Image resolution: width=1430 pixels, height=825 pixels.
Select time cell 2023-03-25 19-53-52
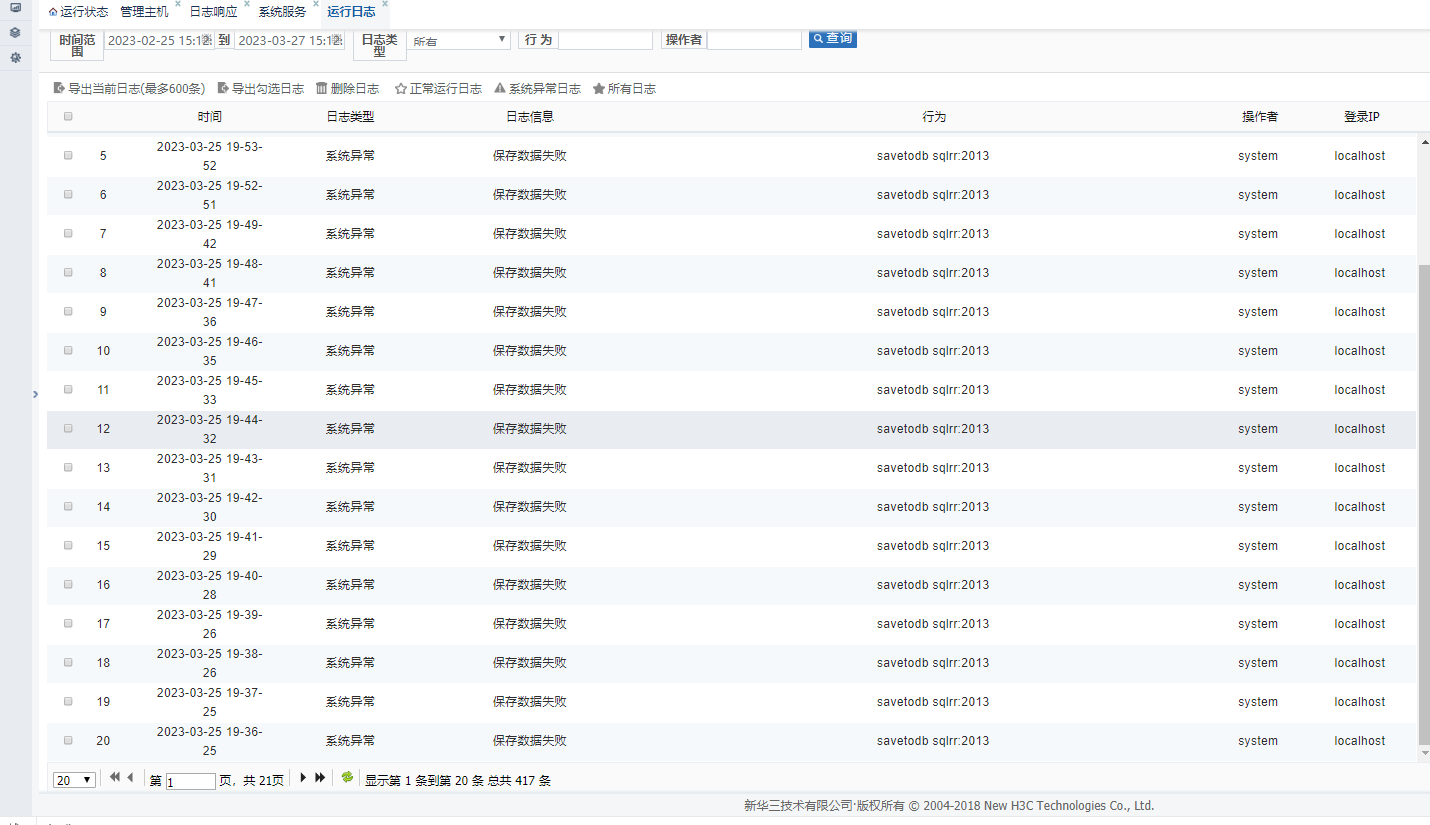[210, 156]
